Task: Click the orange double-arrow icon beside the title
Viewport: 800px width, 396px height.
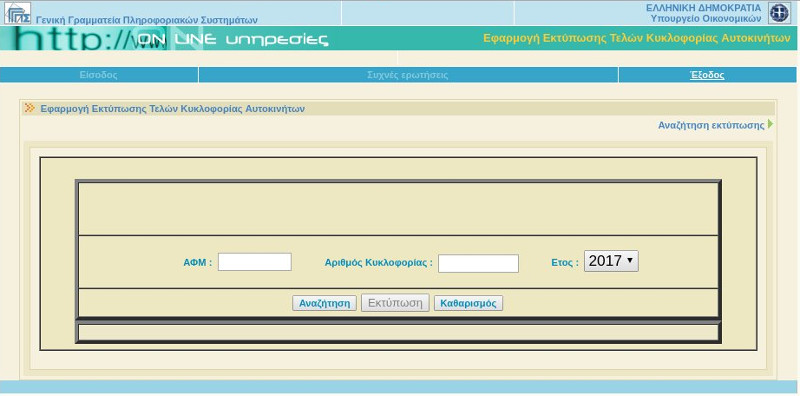Action: coord(30,108)
